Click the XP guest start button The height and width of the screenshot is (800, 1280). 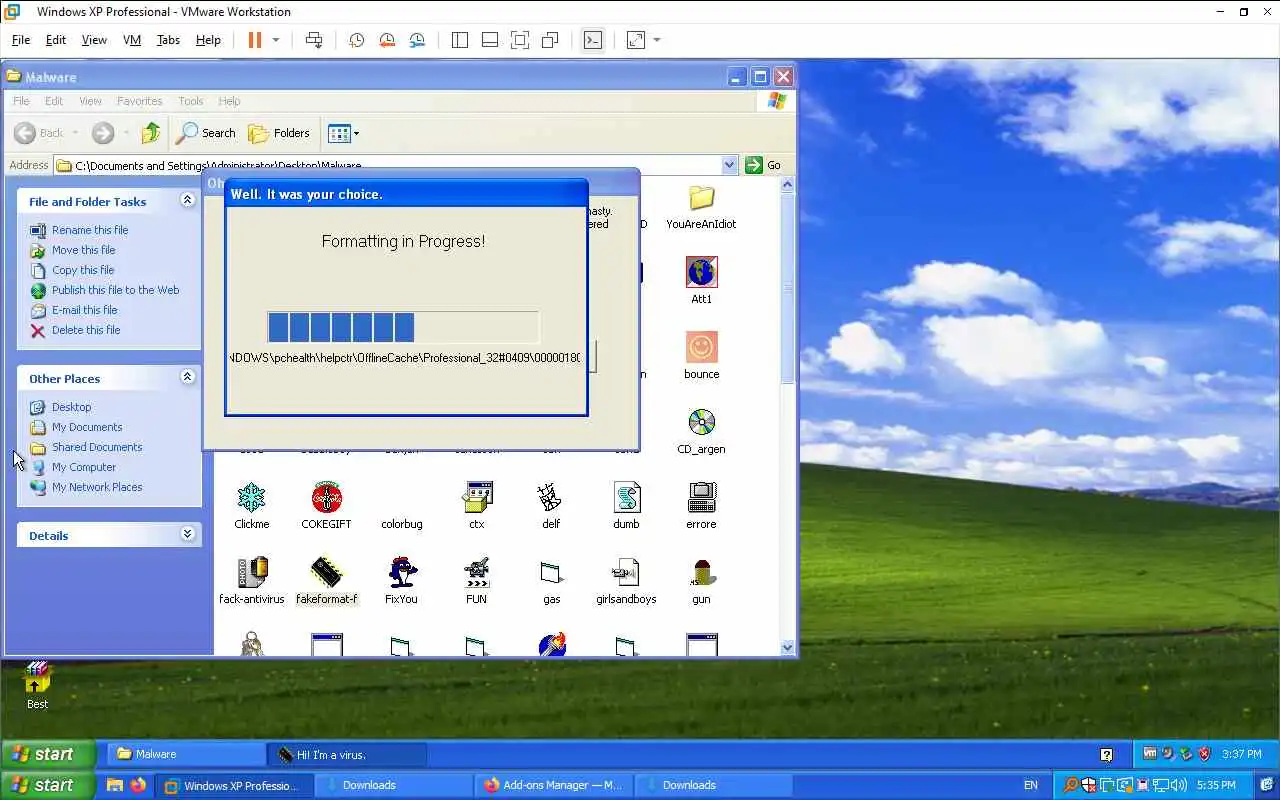click(48, 754)
